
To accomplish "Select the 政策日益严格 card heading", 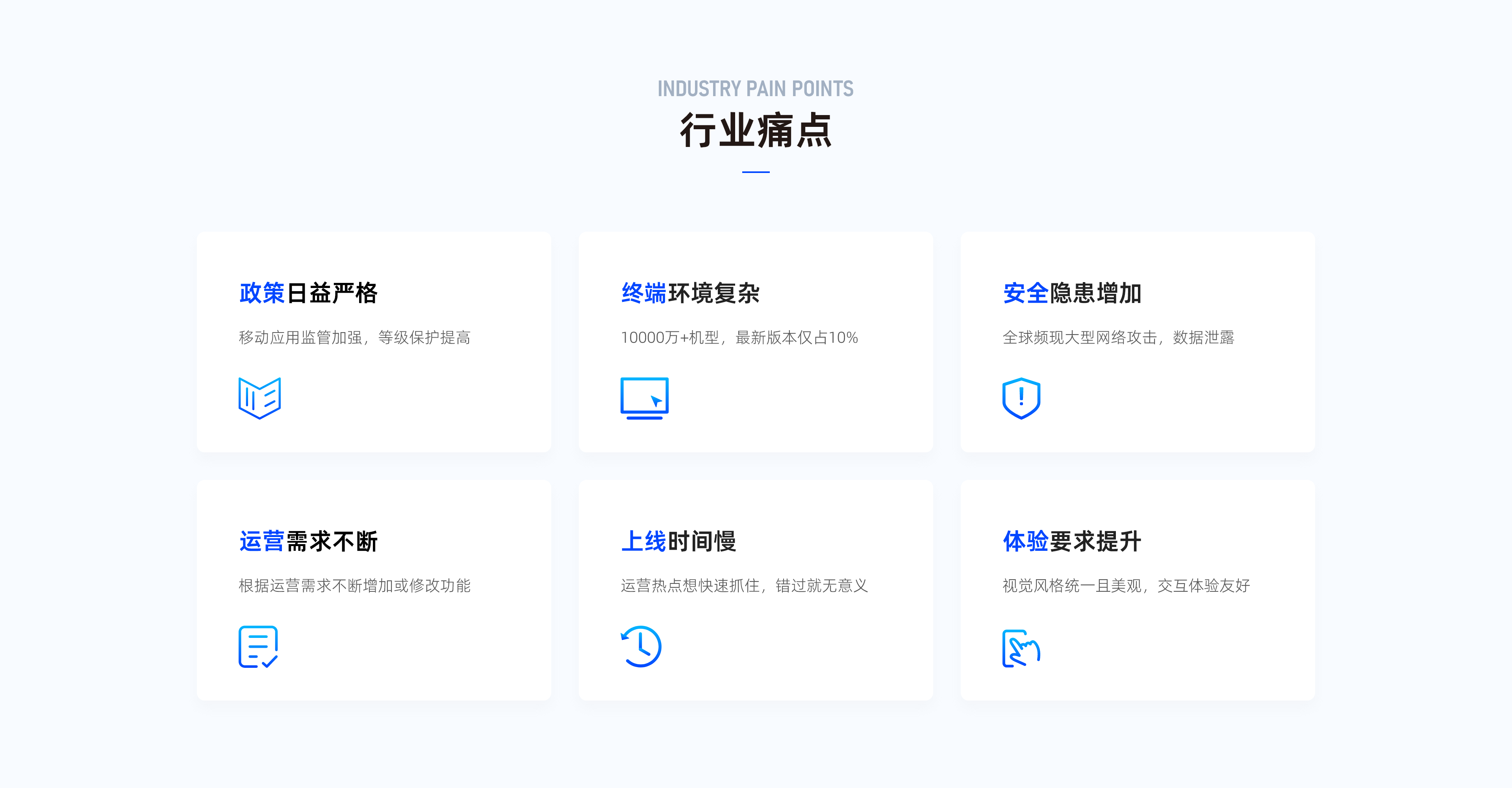I will point(308,293).
